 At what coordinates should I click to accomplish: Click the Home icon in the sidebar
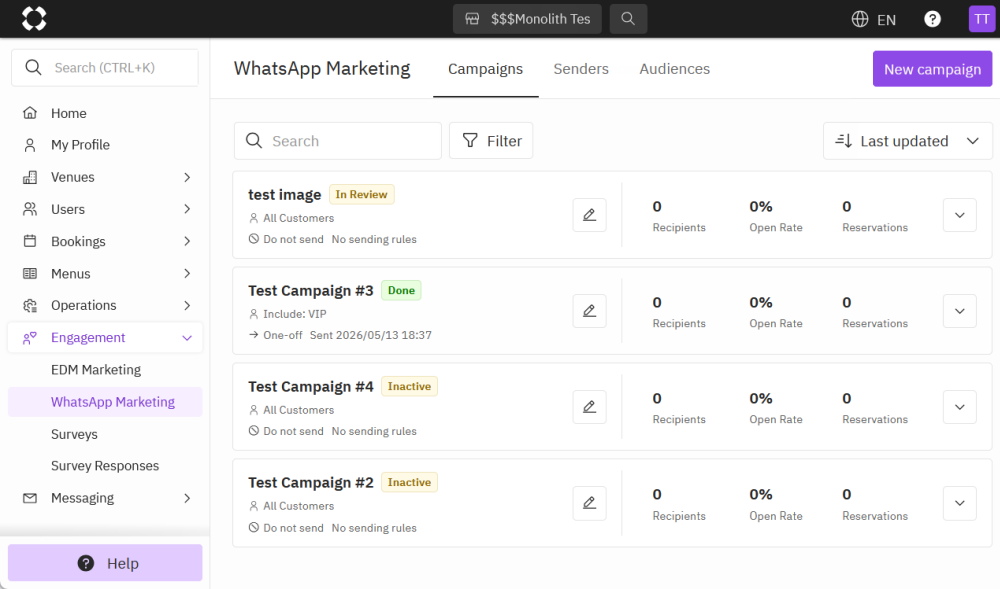point(30,113)
